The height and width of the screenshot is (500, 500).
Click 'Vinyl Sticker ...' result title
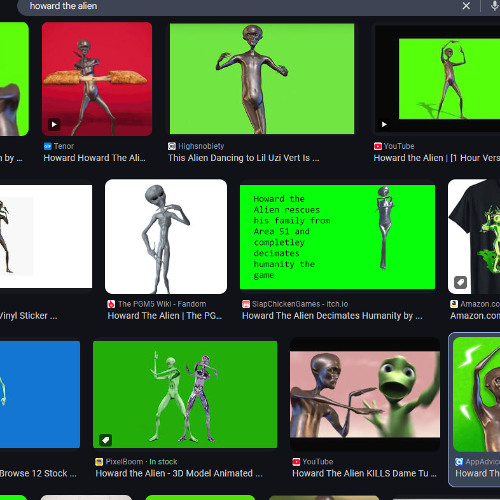[x=29, y=316]
